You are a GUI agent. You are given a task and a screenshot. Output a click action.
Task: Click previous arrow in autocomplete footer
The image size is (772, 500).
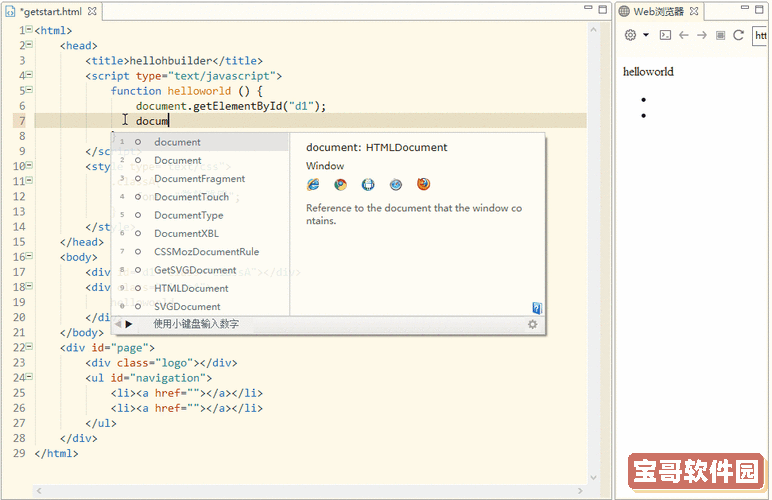click(118, 324)
